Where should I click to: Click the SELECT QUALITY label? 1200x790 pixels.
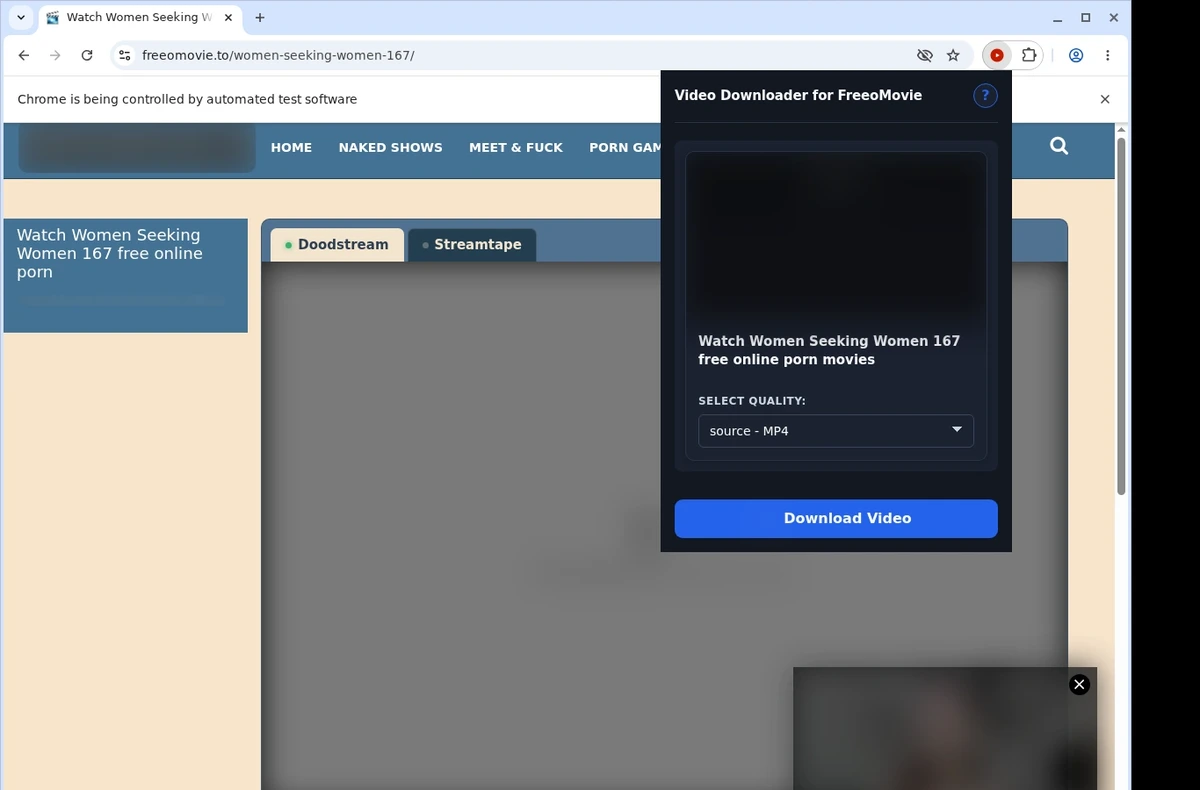(x=752, y=401)
